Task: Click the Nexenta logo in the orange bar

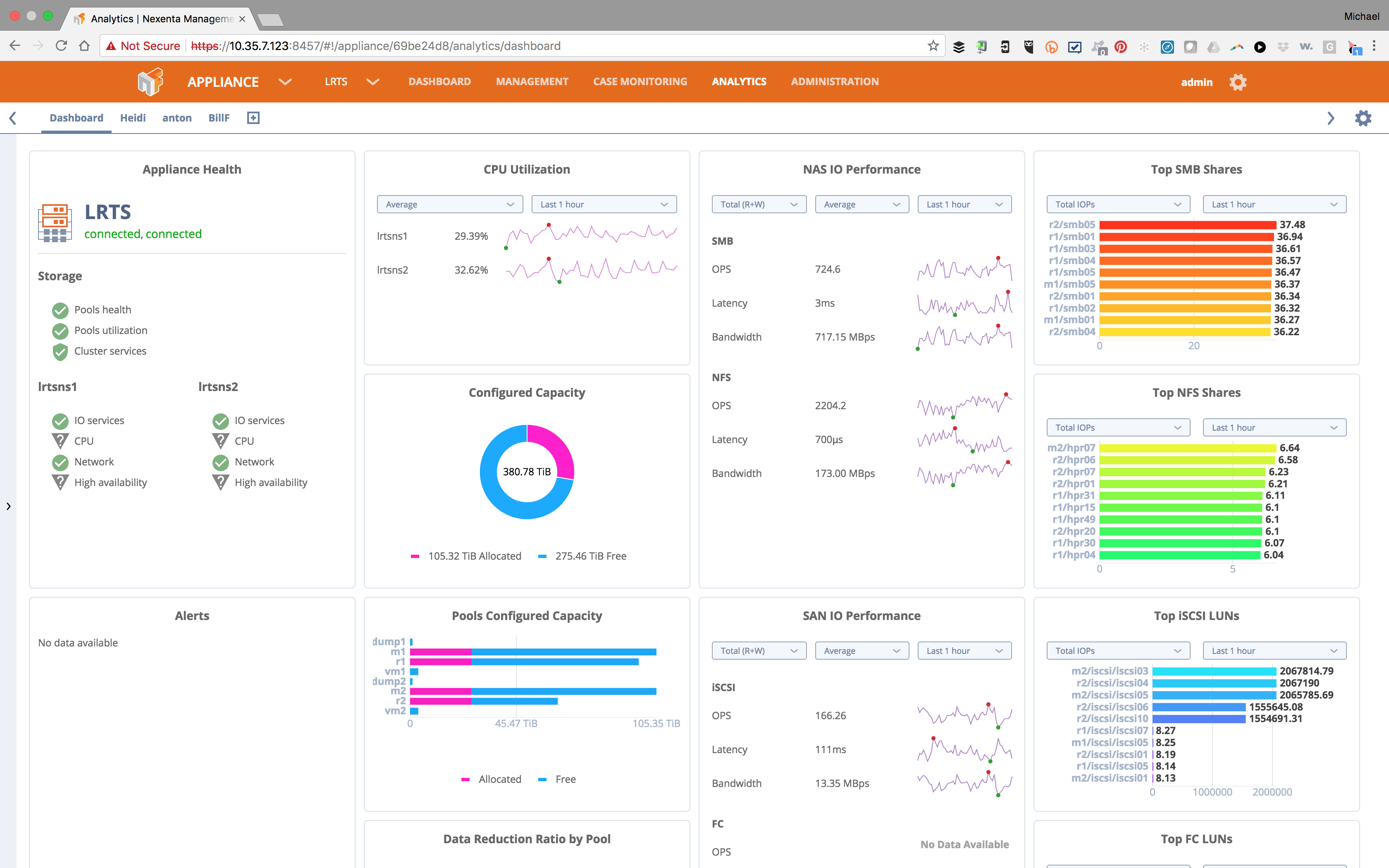Action: 150,81
